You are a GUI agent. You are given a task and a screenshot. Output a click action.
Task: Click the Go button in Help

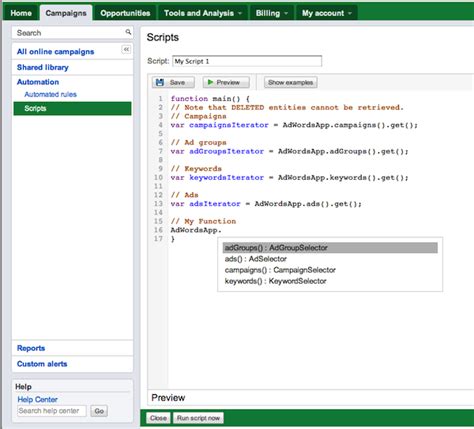(99, 411)
